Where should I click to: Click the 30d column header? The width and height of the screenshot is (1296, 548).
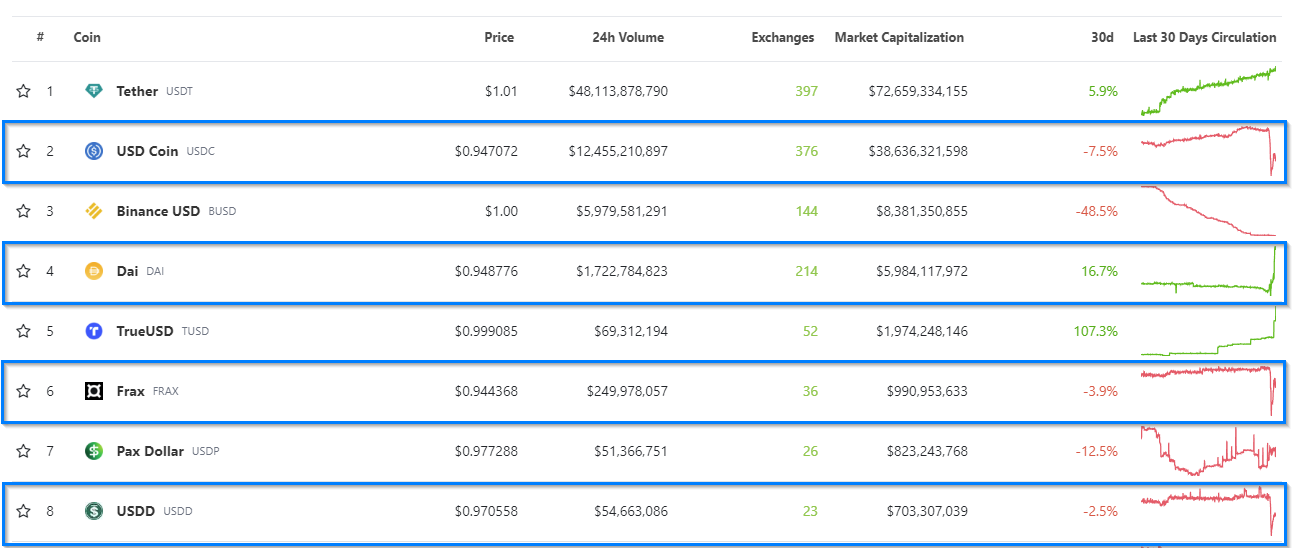point(1101,38)
